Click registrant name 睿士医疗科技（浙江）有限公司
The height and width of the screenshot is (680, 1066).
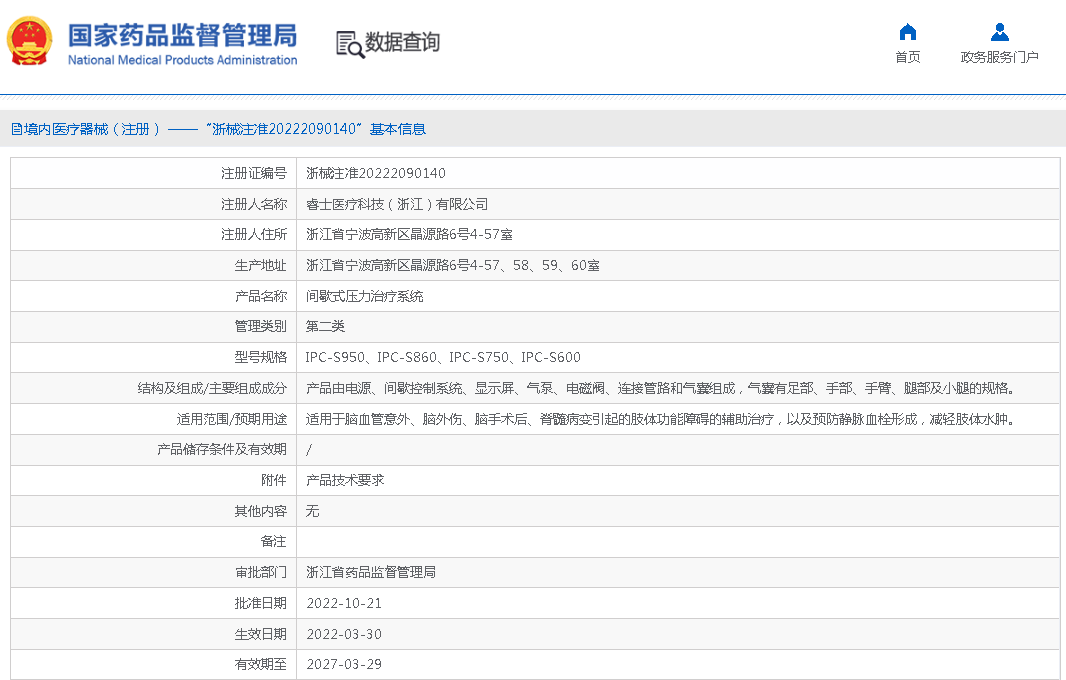[397, 204]
